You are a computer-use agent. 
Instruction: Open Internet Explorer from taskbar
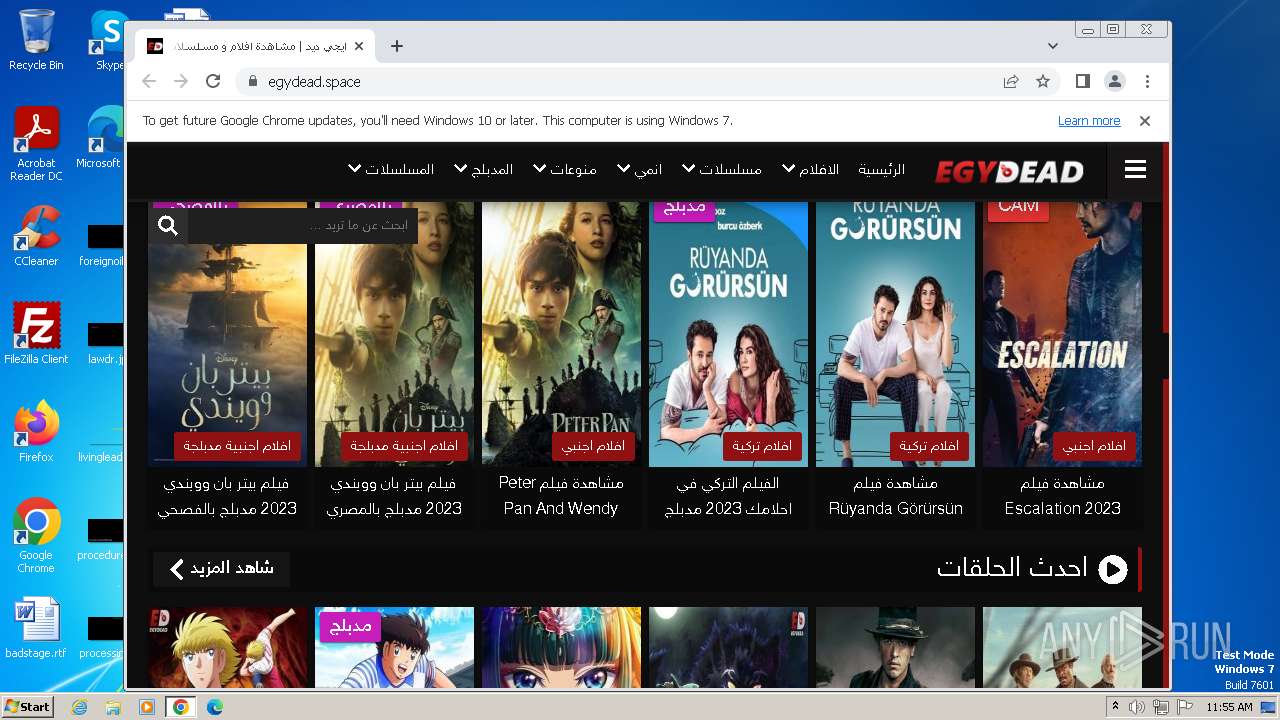(x=79, y=707)
